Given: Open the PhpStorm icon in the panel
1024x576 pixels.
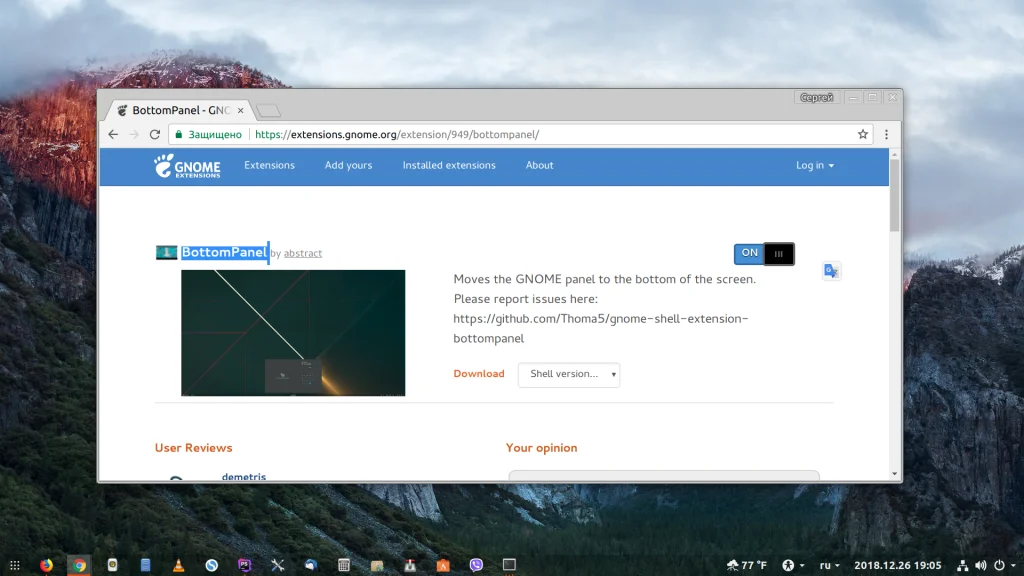Looking at the screenshot, I should point(244,565).
